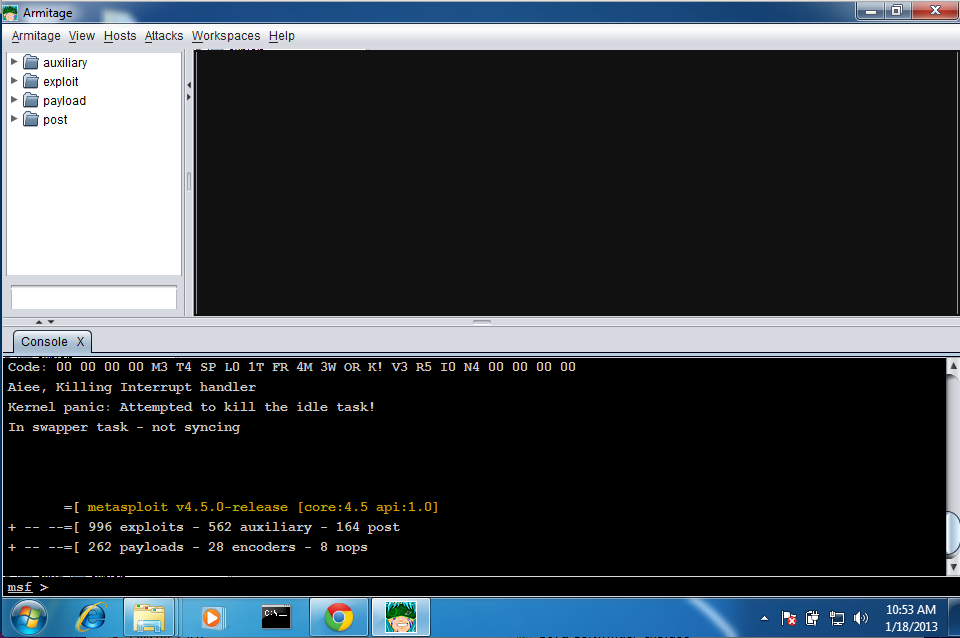Open the volume speaker tray icon
Screen dimensions: 960x638
861,618
